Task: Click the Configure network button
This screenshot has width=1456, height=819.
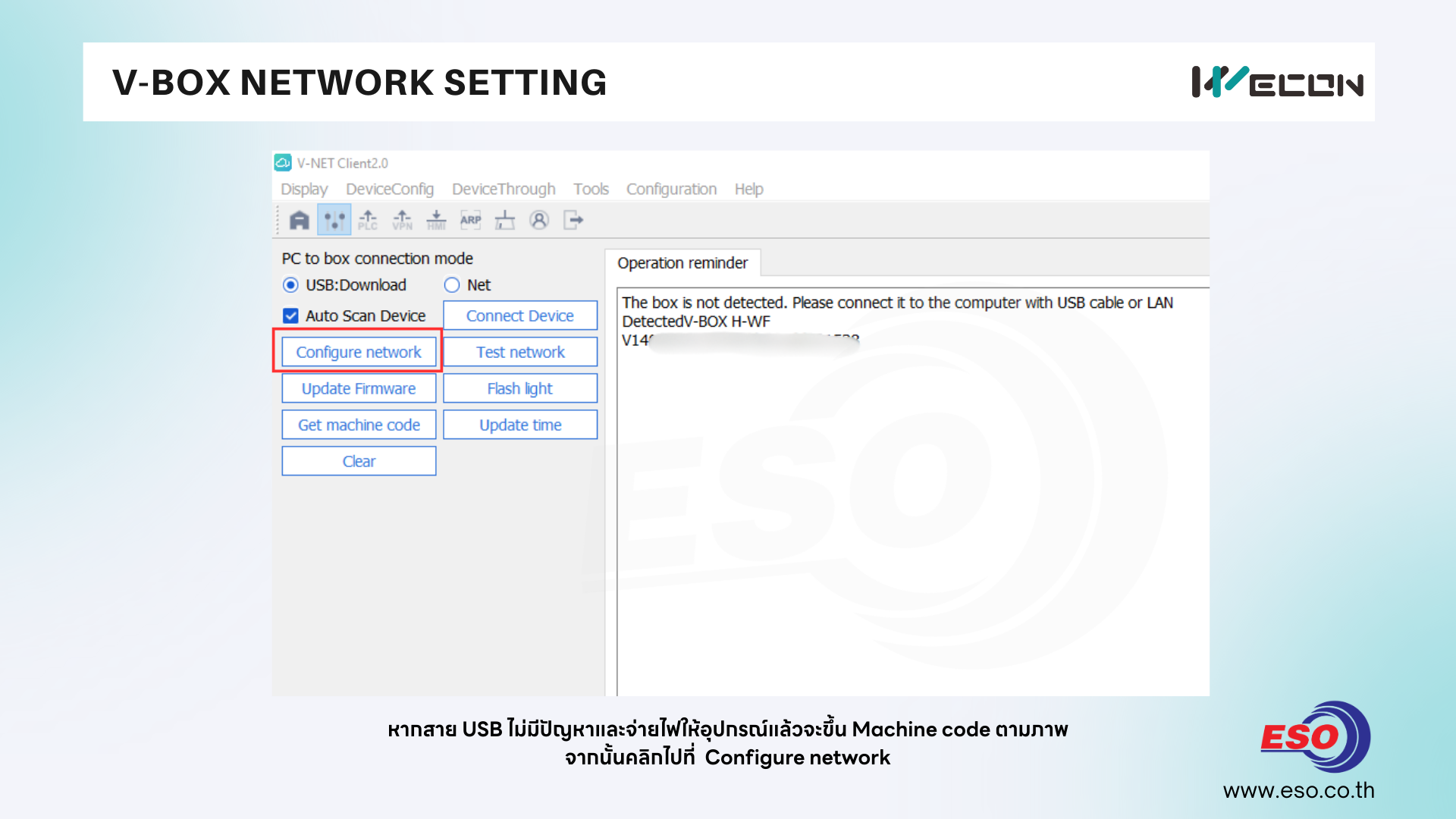Action: pyautogui.click(x=359, y=352)
